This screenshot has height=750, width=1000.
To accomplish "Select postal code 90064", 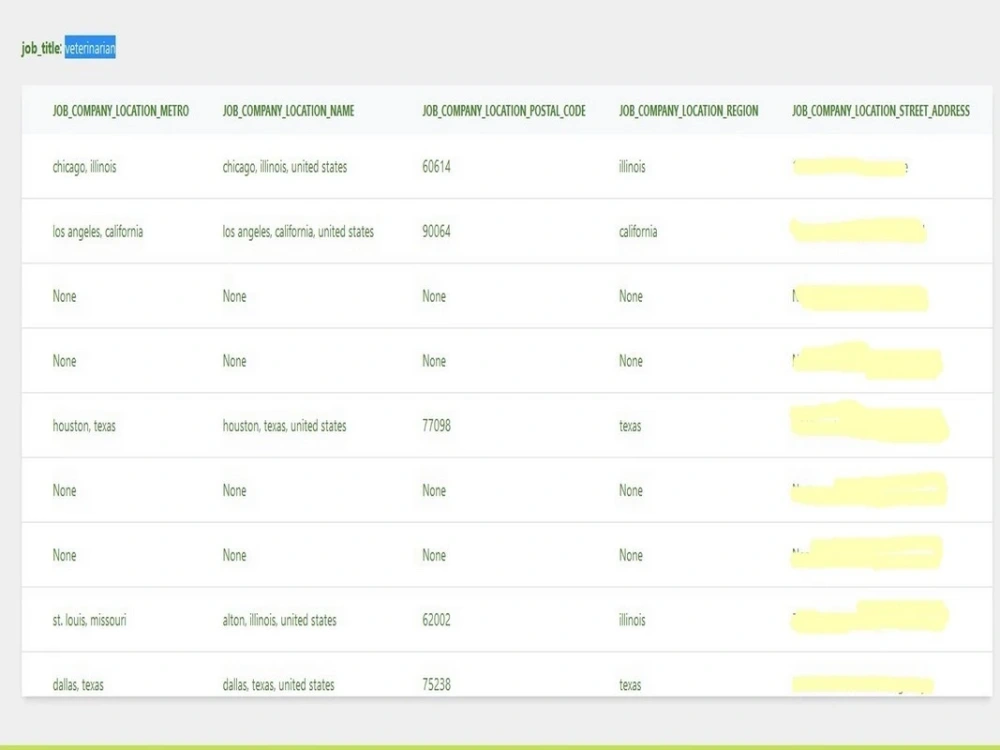I will click(436, 232).
